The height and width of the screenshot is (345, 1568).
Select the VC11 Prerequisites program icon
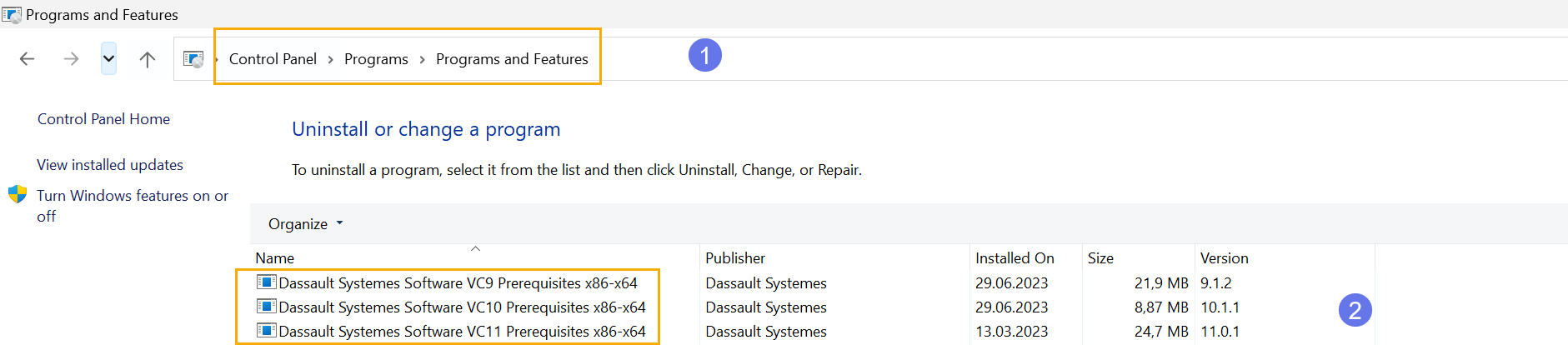267,331
